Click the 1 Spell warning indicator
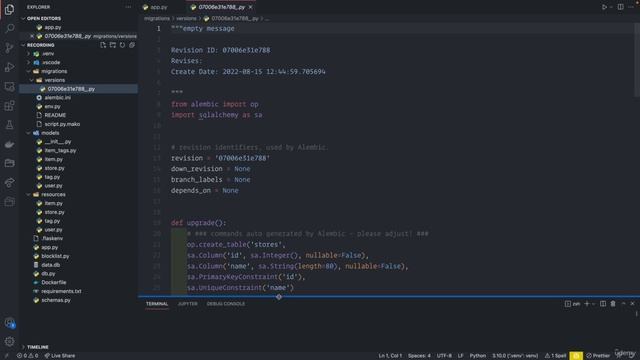Screen dimensions: 640x360 coord(555,356)
